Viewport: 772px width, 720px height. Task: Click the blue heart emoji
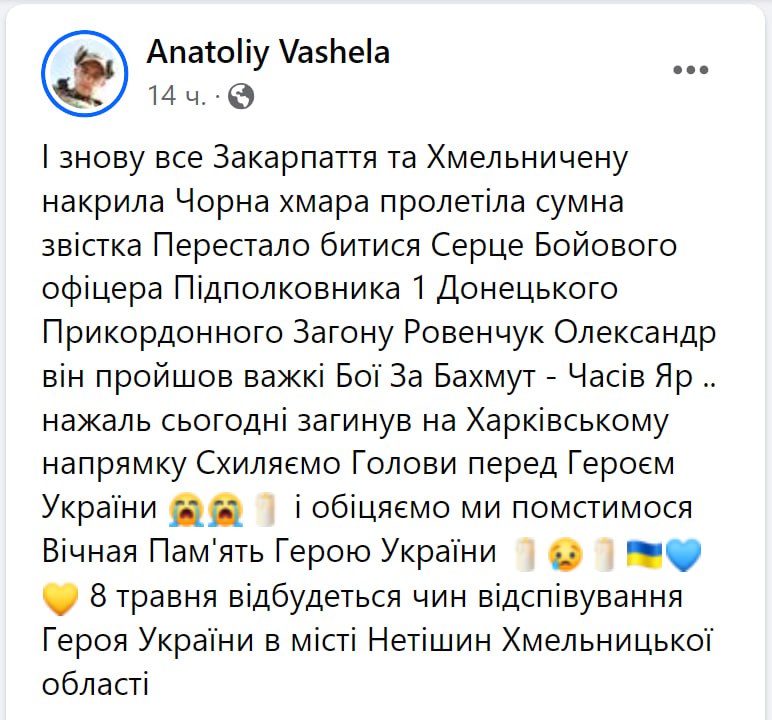(x=684, y=553)
